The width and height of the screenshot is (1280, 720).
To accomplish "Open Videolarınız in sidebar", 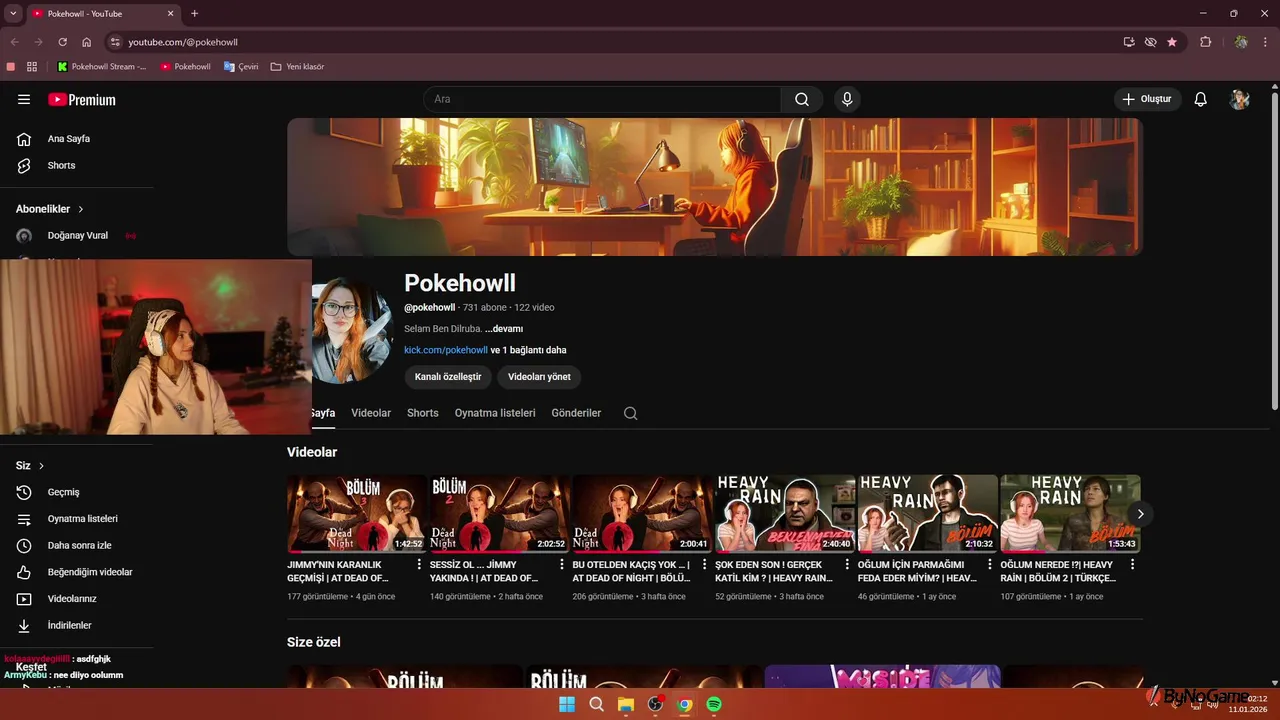I will (72, 598).
